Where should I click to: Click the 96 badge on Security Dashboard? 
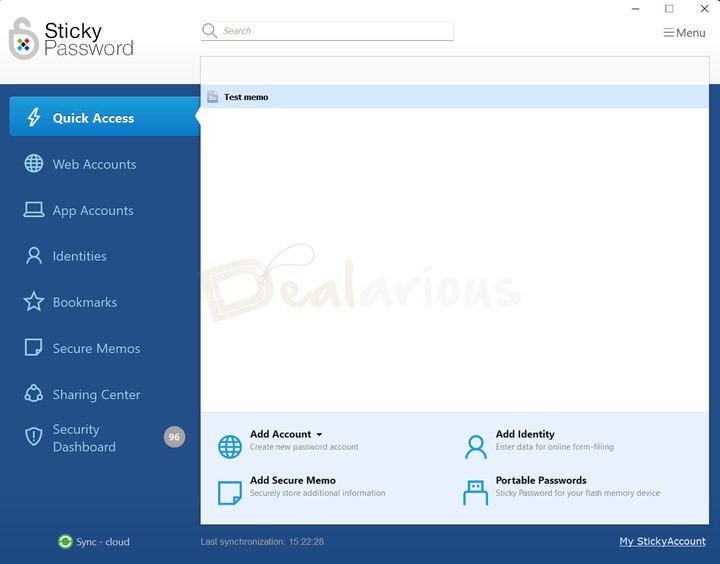click(174, 437)
